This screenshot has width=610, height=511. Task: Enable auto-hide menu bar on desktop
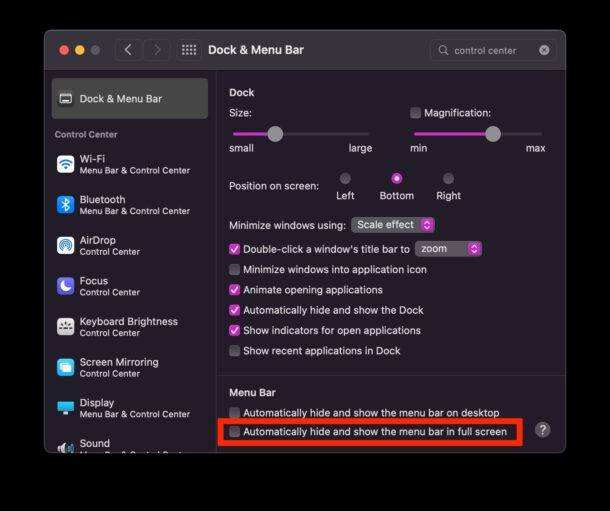tap(234, 412)
